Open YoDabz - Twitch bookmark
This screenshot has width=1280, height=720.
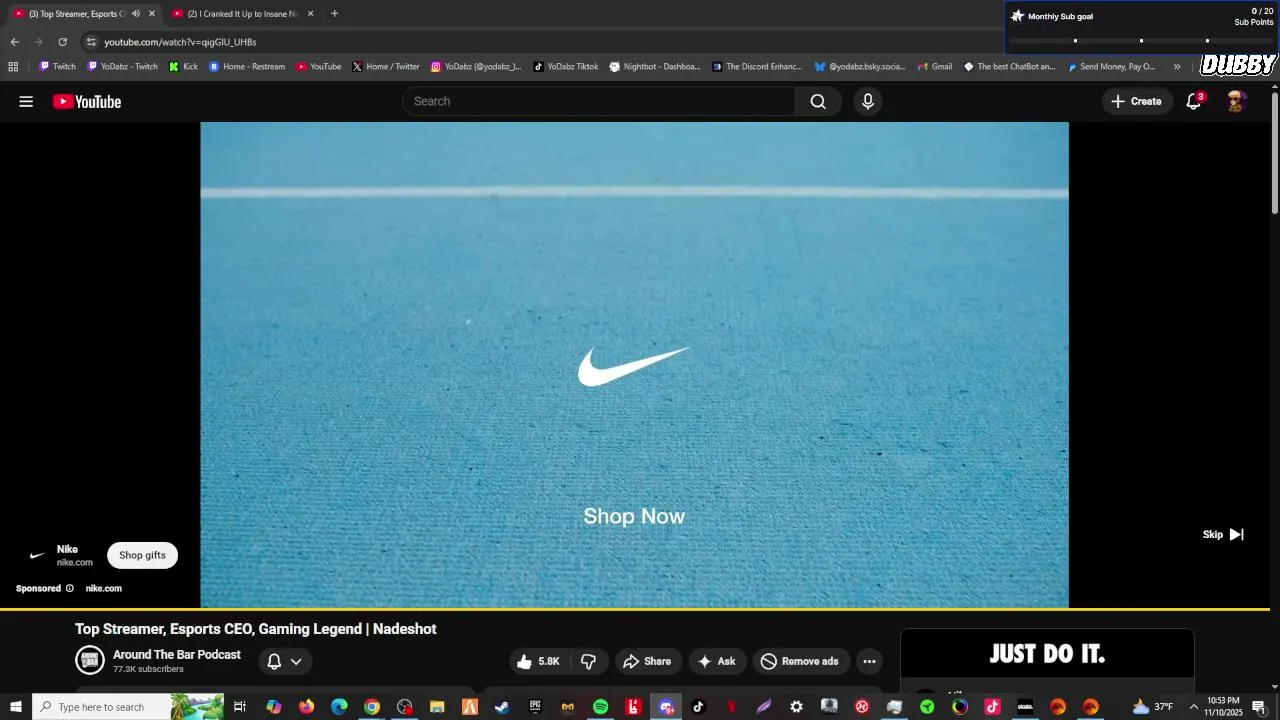coord(123,67)
